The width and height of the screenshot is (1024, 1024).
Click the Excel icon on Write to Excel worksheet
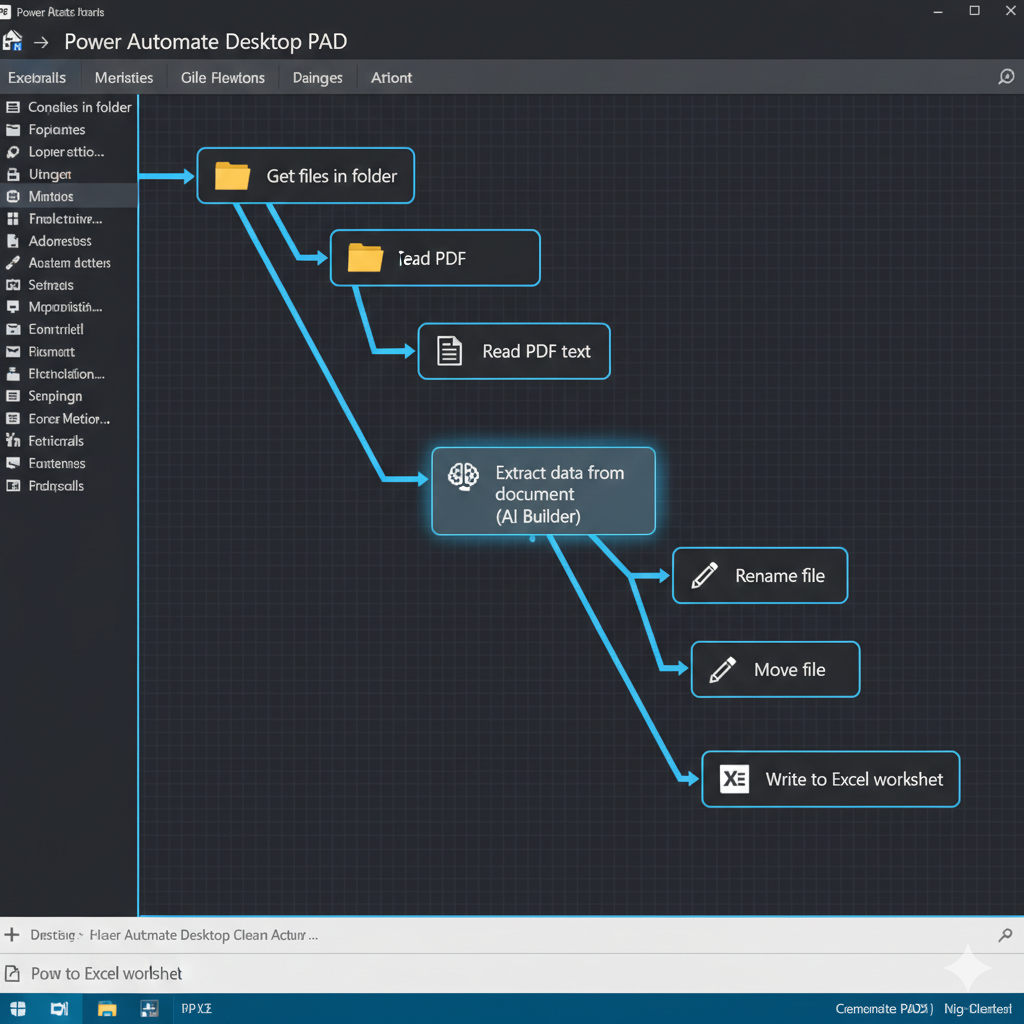[734, 779]
